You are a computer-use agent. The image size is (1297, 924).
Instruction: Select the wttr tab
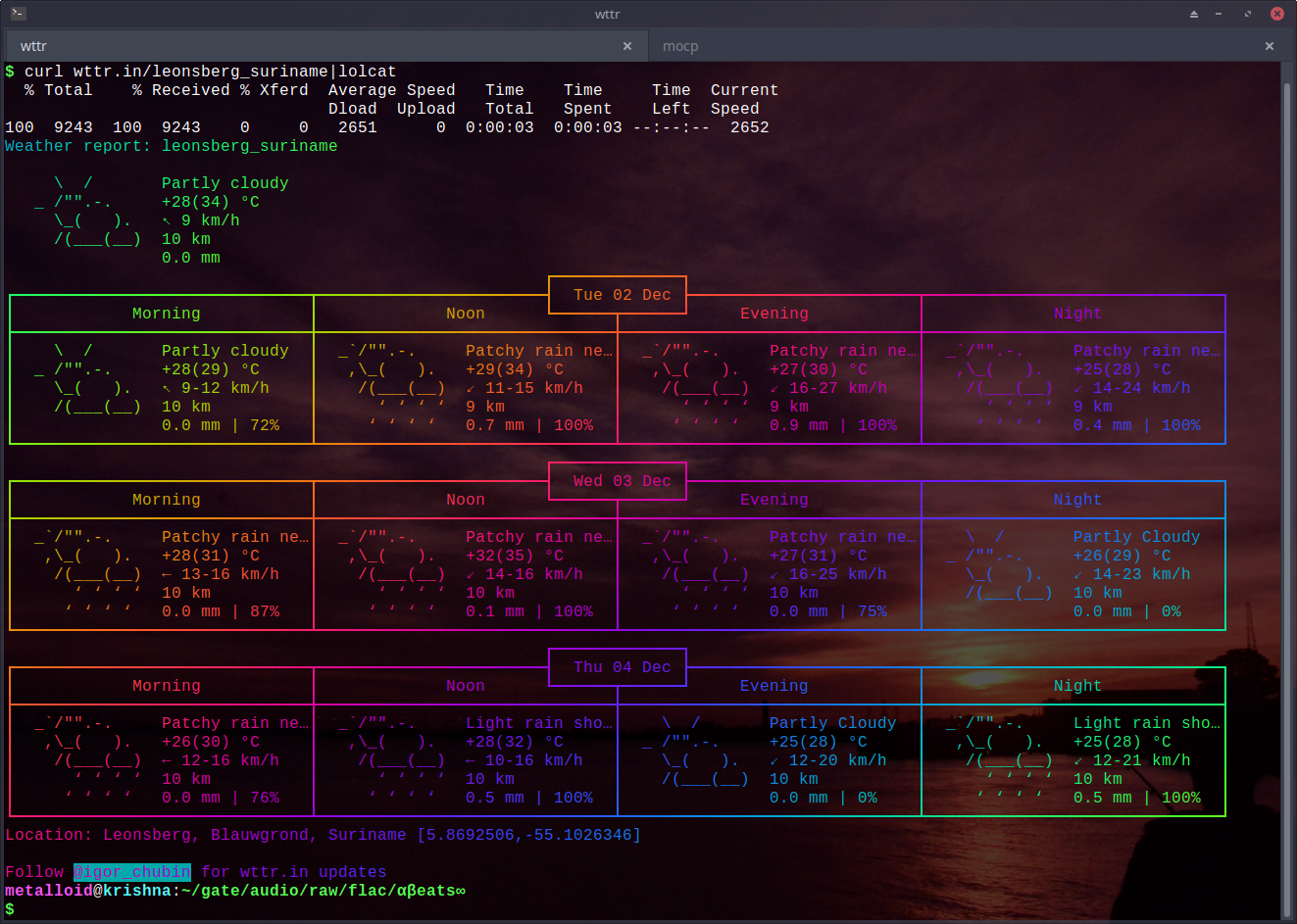[33, 46]
